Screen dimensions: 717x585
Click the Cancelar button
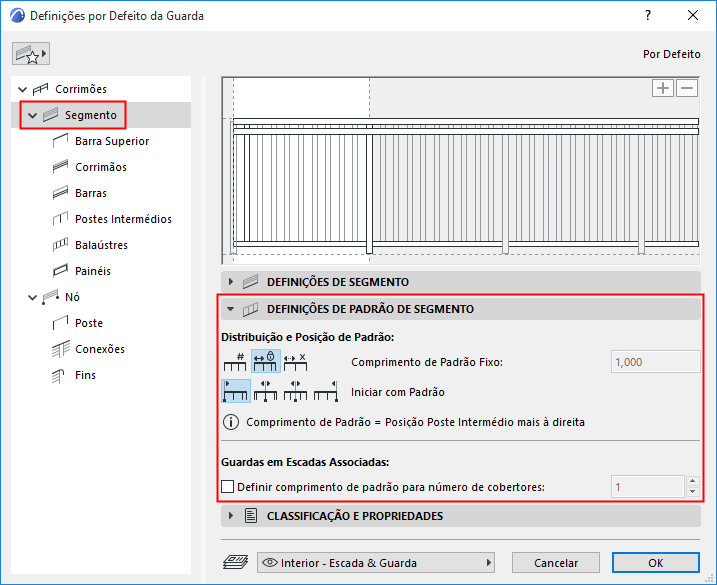pos(556,563)
